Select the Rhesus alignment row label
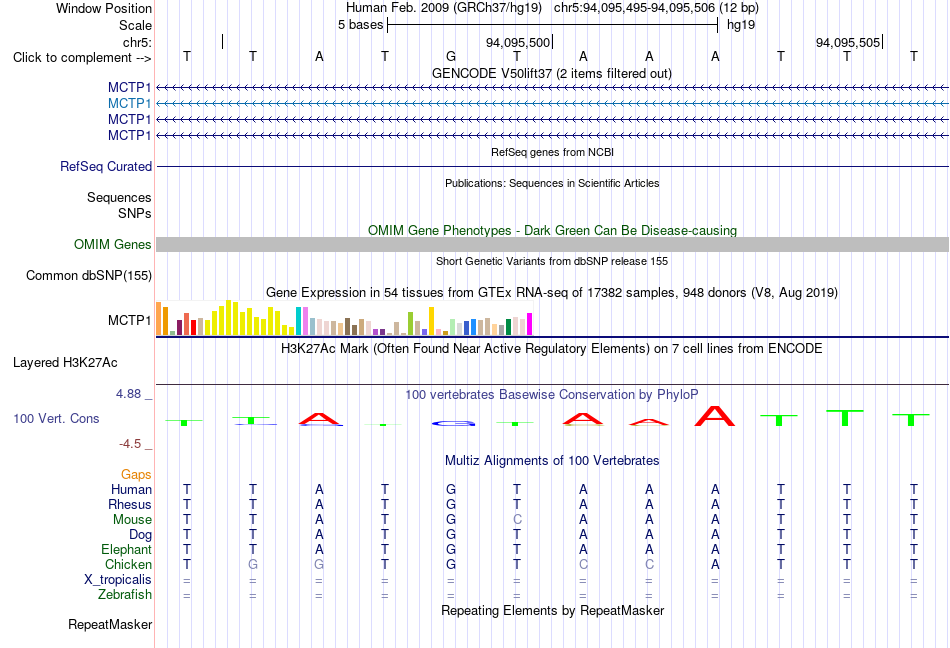Viewport: 950px width, 648px height. pos(130,504)
